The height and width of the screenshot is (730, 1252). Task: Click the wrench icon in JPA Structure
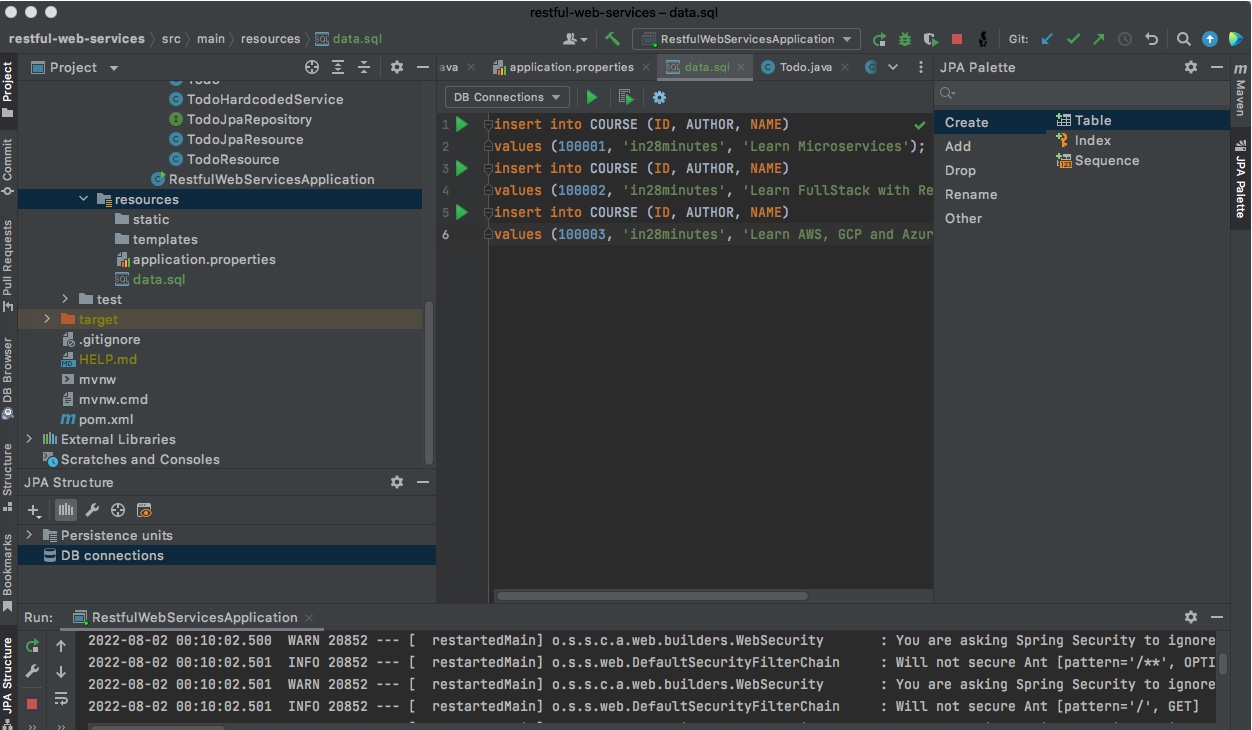[x=92, y=510]
